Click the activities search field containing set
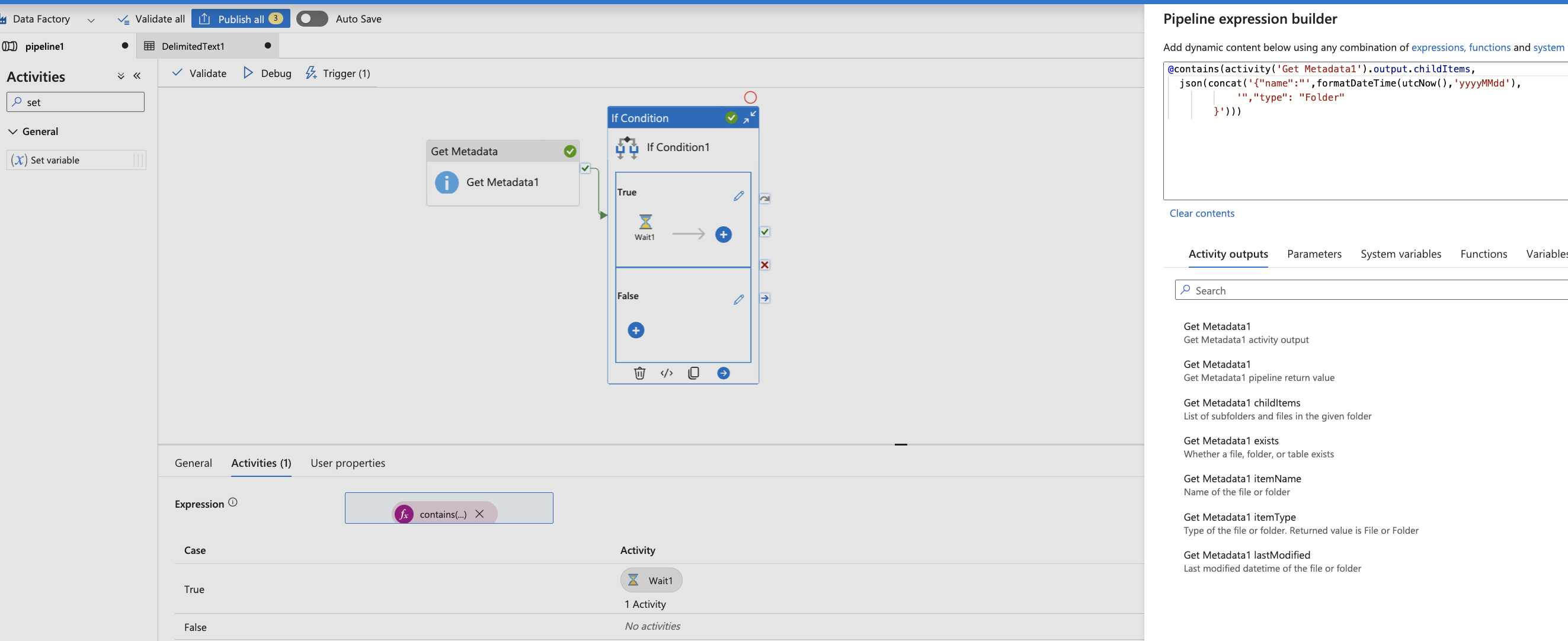Image resolution: width=1568 pixels, height=641 pixels. click(75, 102)
